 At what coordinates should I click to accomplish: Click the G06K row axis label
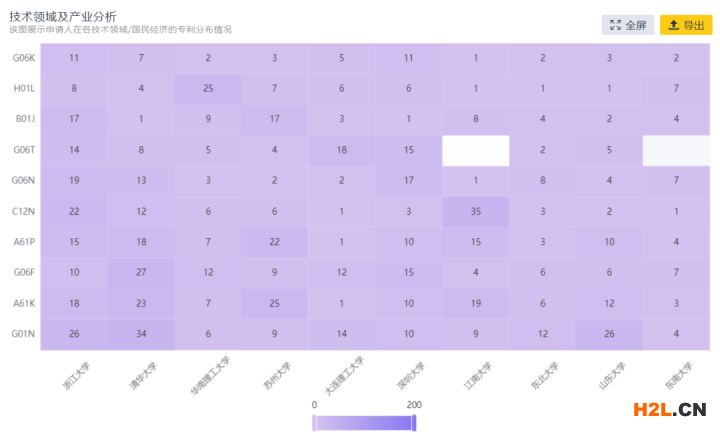pyautogui.click(x=25, y=58)
